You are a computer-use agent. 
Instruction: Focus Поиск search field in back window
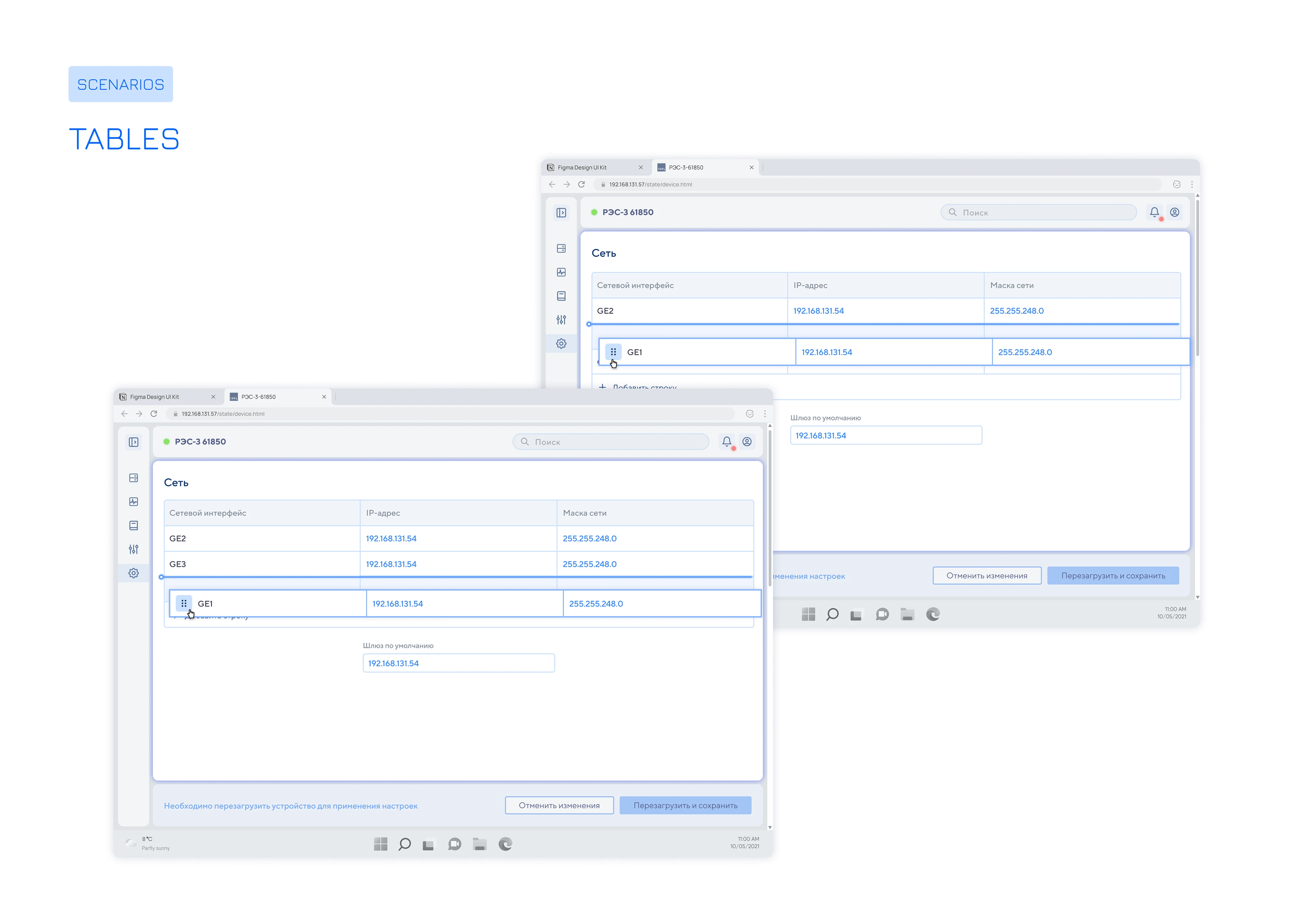pos(1039,213)
